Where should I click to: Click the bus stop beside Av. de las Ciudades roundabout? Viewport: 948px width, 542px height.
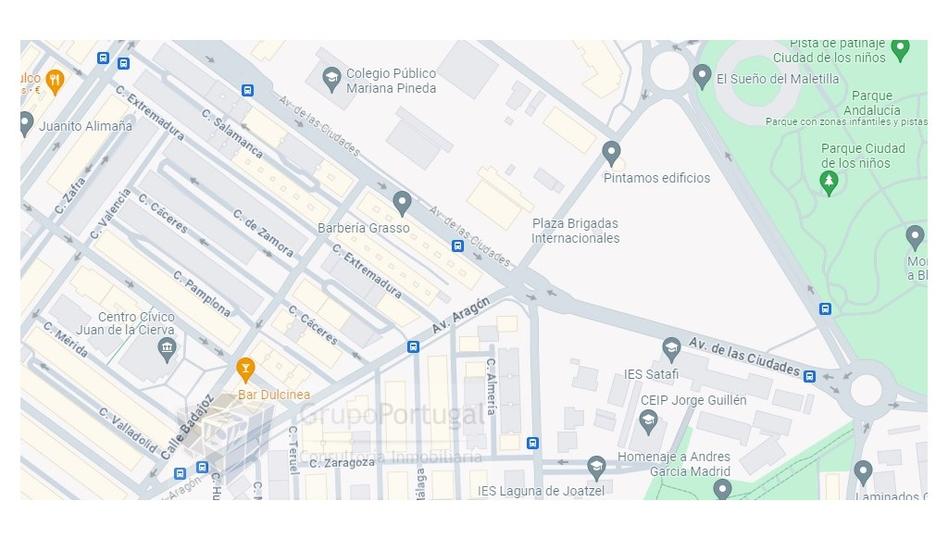coord(810,376)
